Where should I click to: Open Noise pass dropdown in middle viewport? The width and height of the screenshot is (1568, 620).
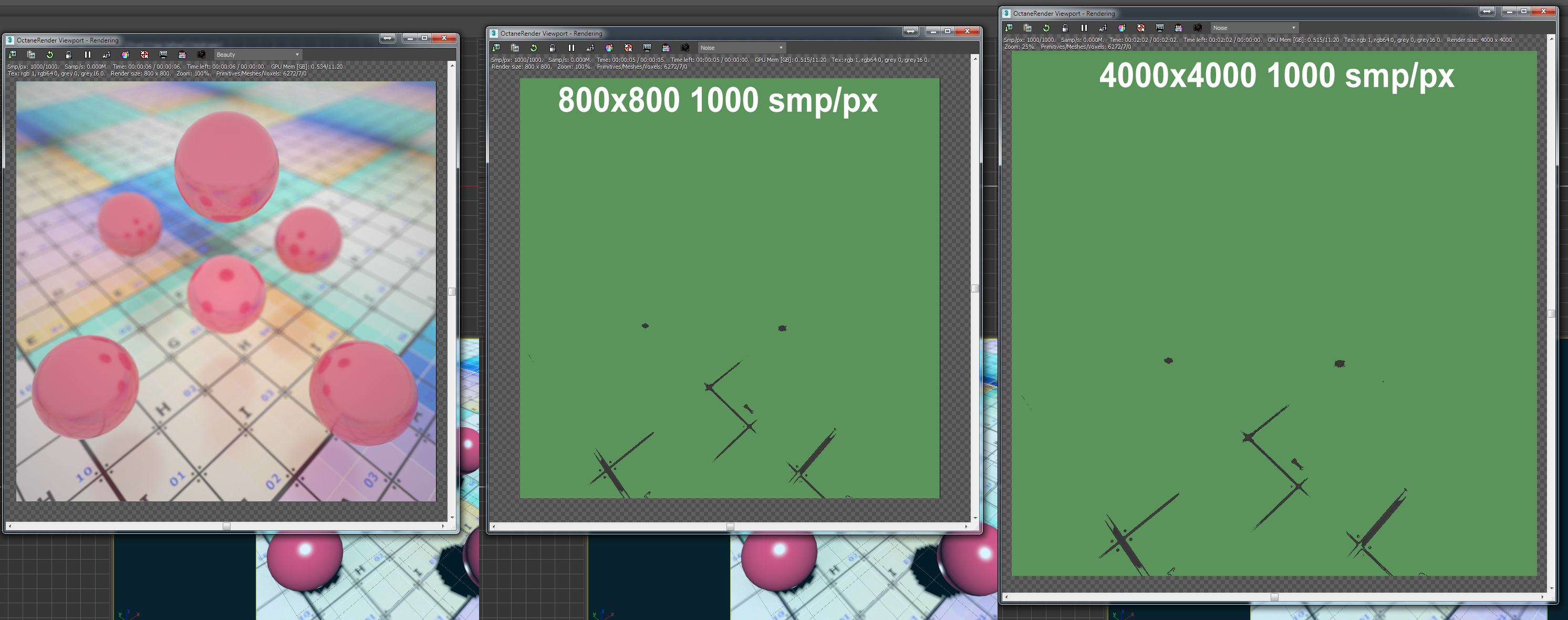[741, 48]
